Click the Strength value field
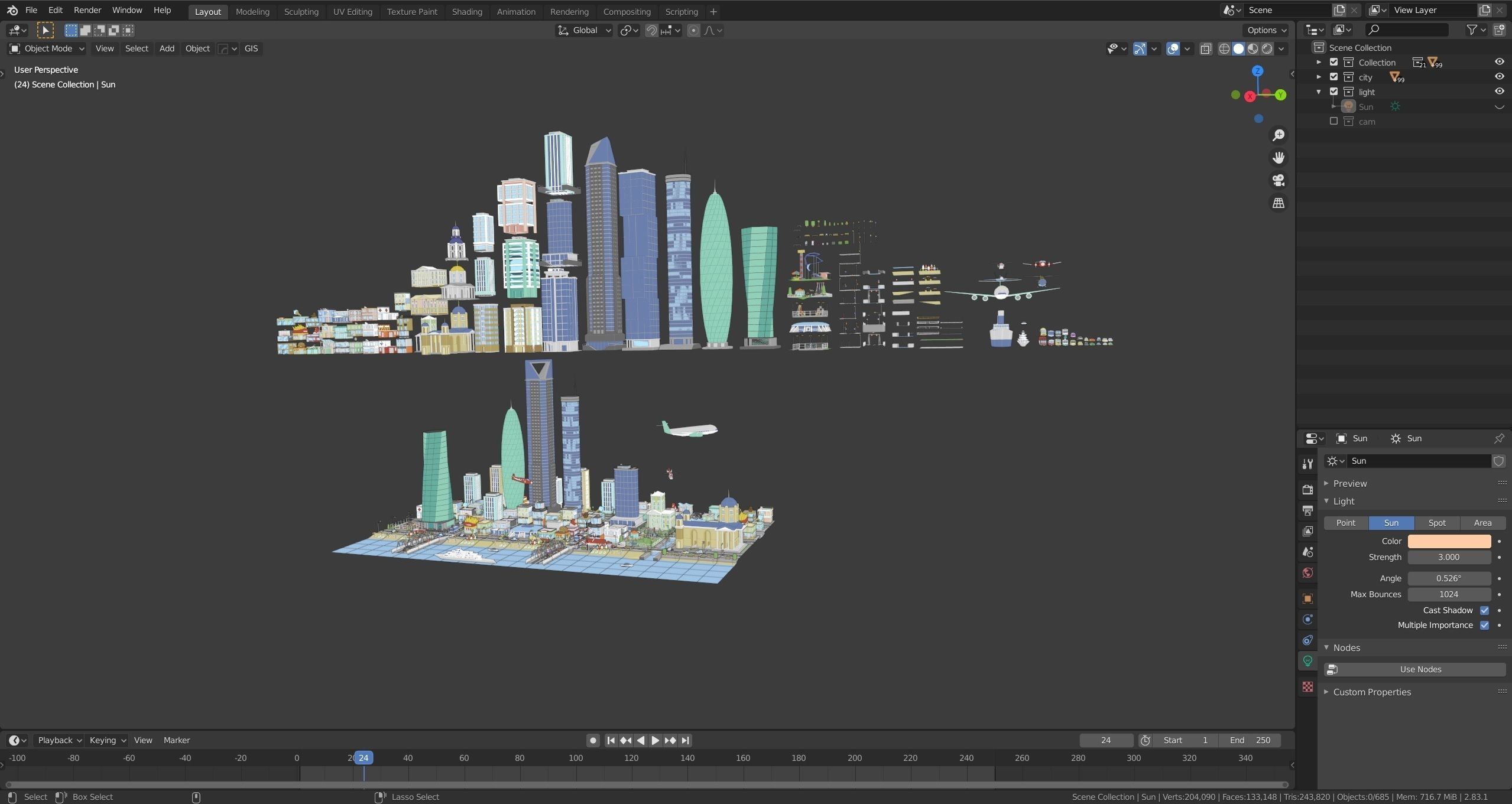 click(x=1449, y=557)
